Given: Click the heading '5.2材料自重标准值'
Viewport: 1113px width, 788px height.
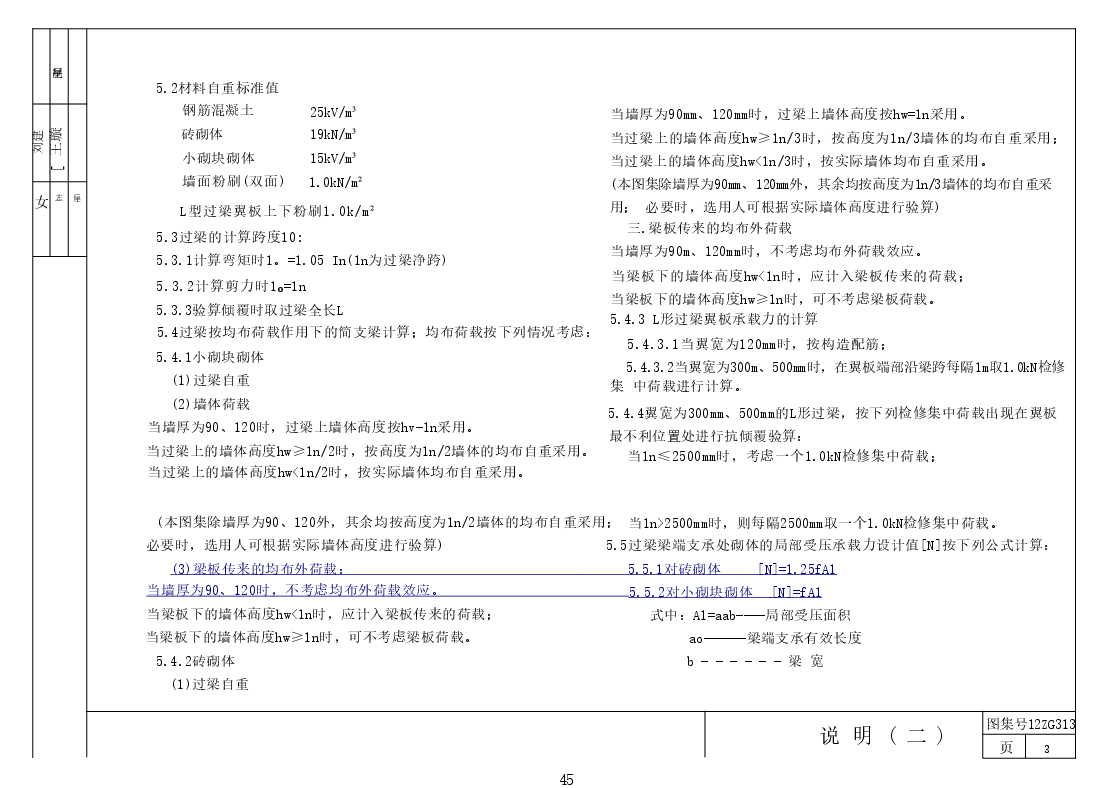Looking at the screenshot, I should [217, 88].
